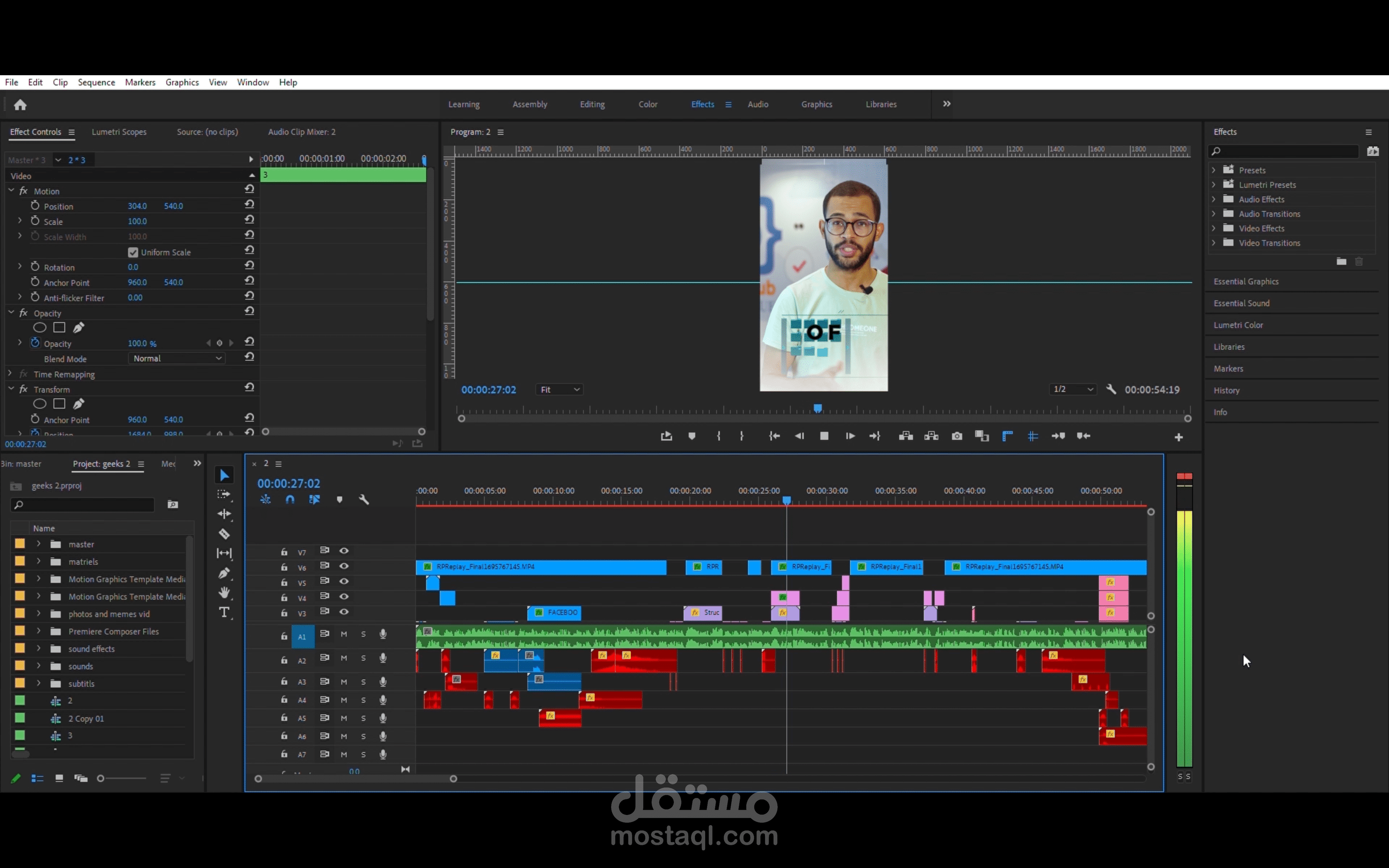Select the Pen tool in the toolbar

tap(224, 573)
